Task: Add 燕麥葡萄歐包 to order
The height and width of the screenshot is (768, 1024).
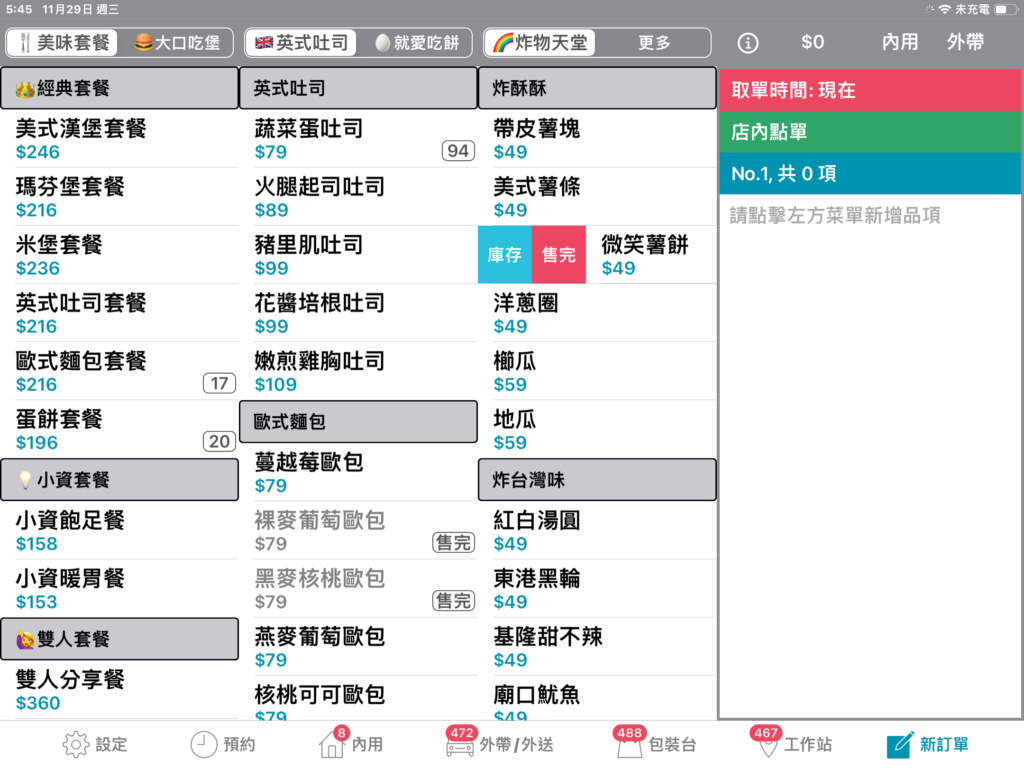Action: [x=359, y=647]
